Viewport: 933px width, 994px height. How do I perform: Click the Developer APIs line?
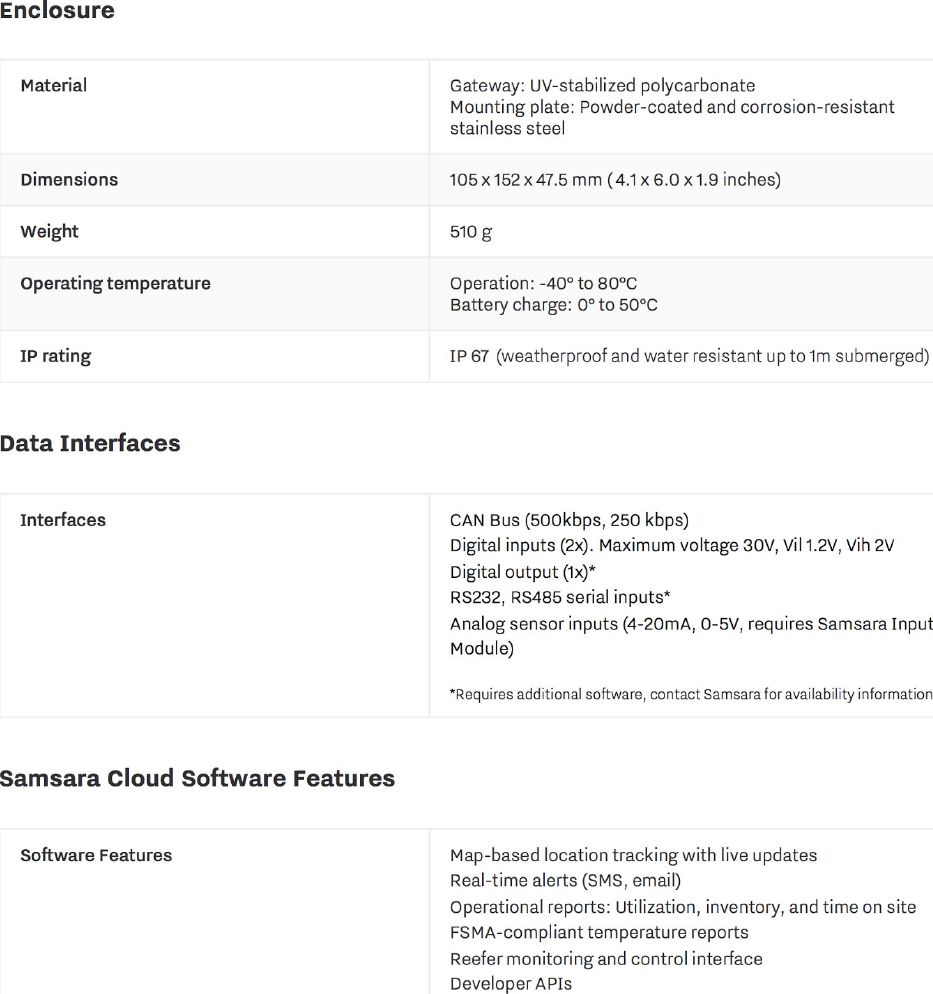(511, 984)
